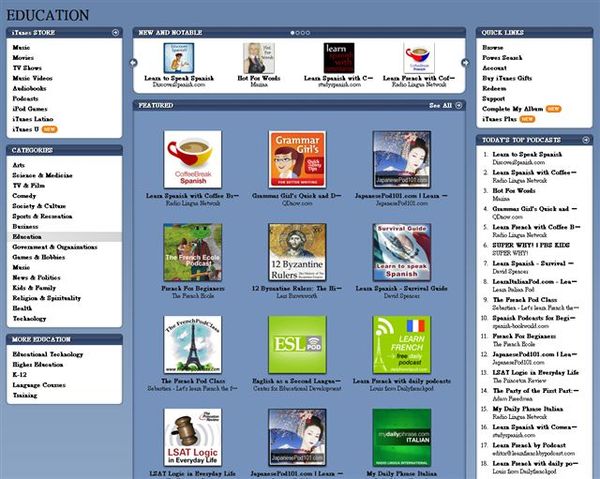Open Grammar Girl's podcast artwork
The image size is (600, 479).
tap(297, 159)
